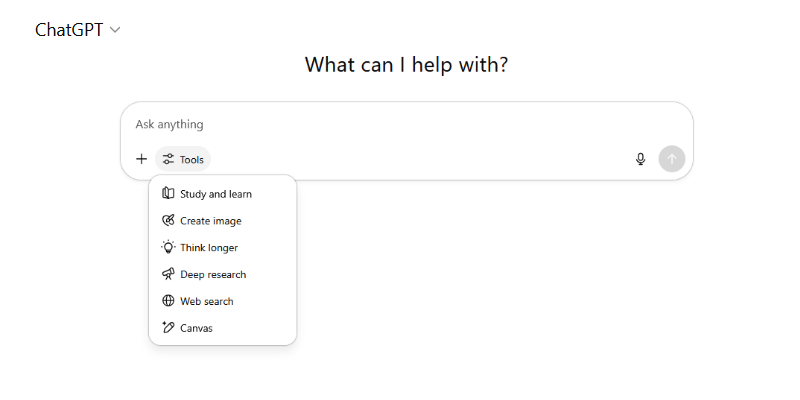800x400 pixels.
Task: Focus the Ask anything text field
Action: tap(400, 125)
